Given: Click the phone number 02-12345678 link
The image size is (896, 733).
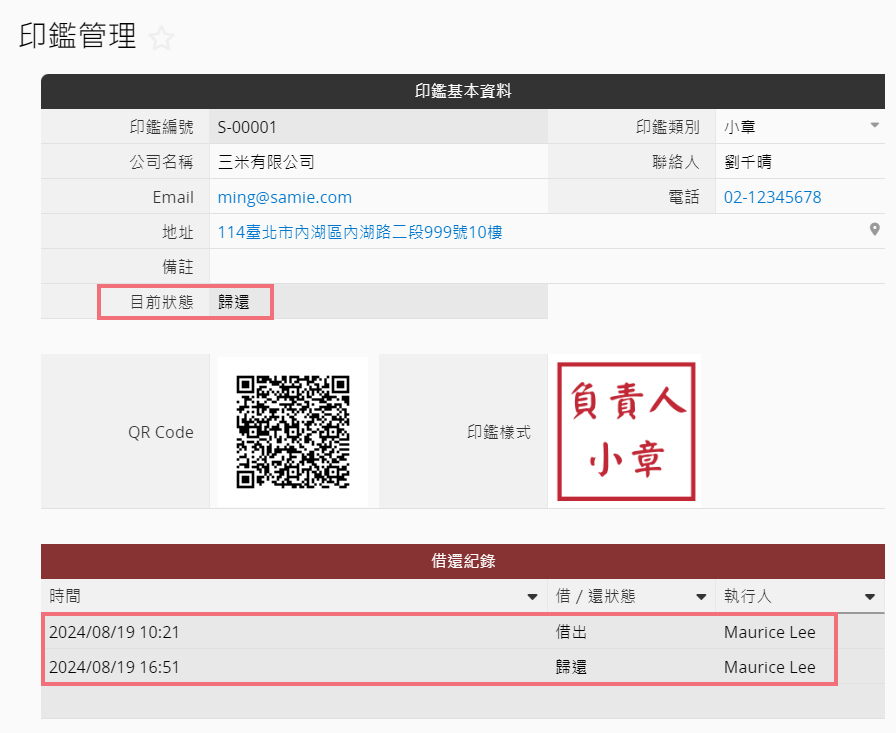Looking at the screenshot, I should 772,197.
